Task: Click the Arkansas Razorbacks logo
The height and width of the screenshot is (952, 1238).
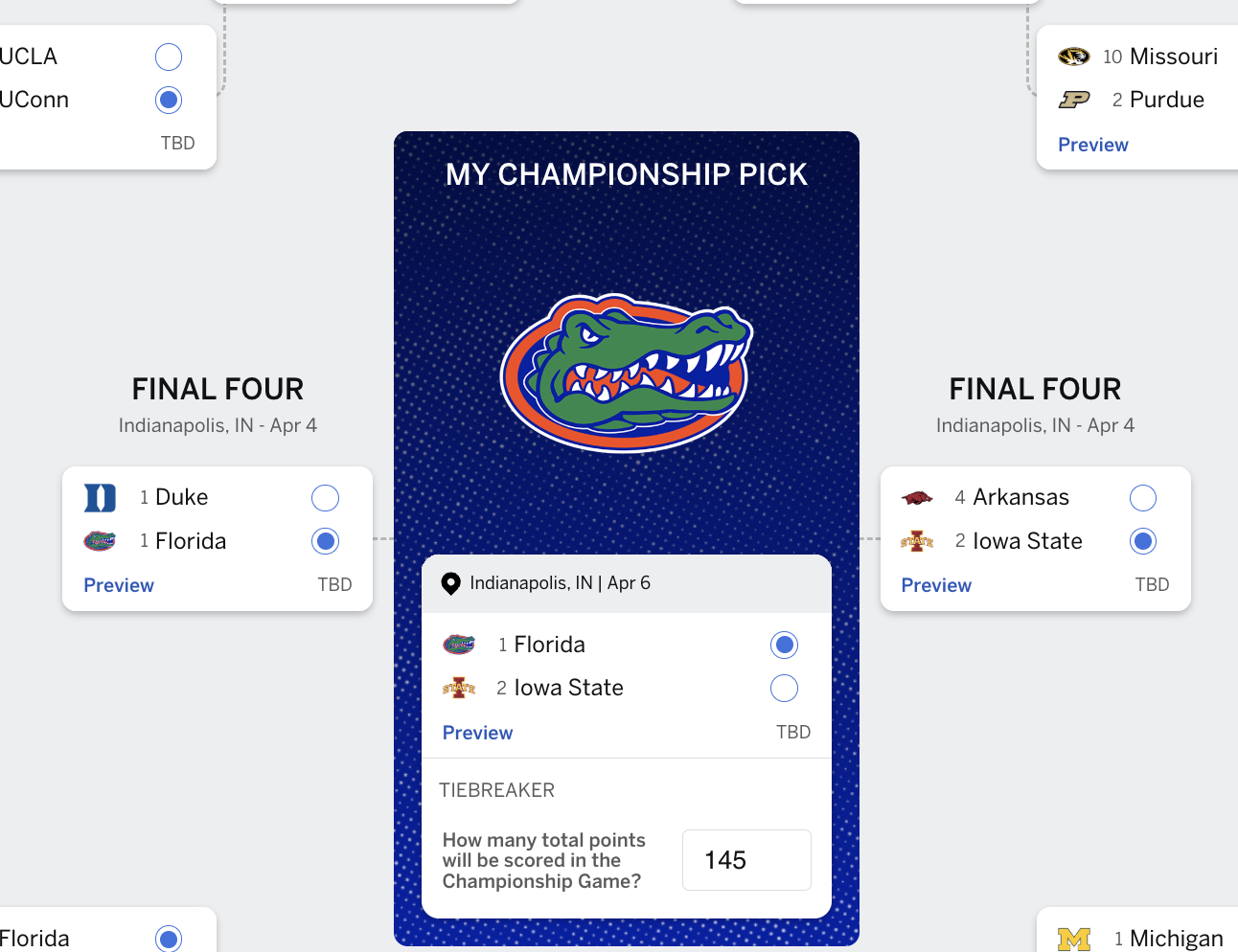Action: click(x=917, y=498)
